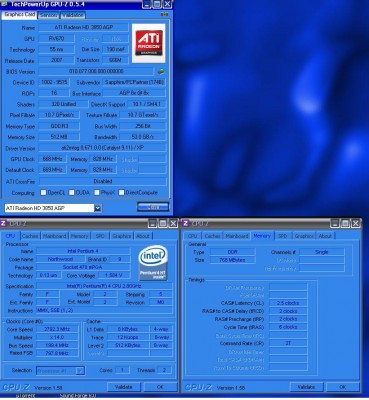Check the PhysX checkbox
The image size is (369, 400).
pyautogui.click(x=97, y=192)
